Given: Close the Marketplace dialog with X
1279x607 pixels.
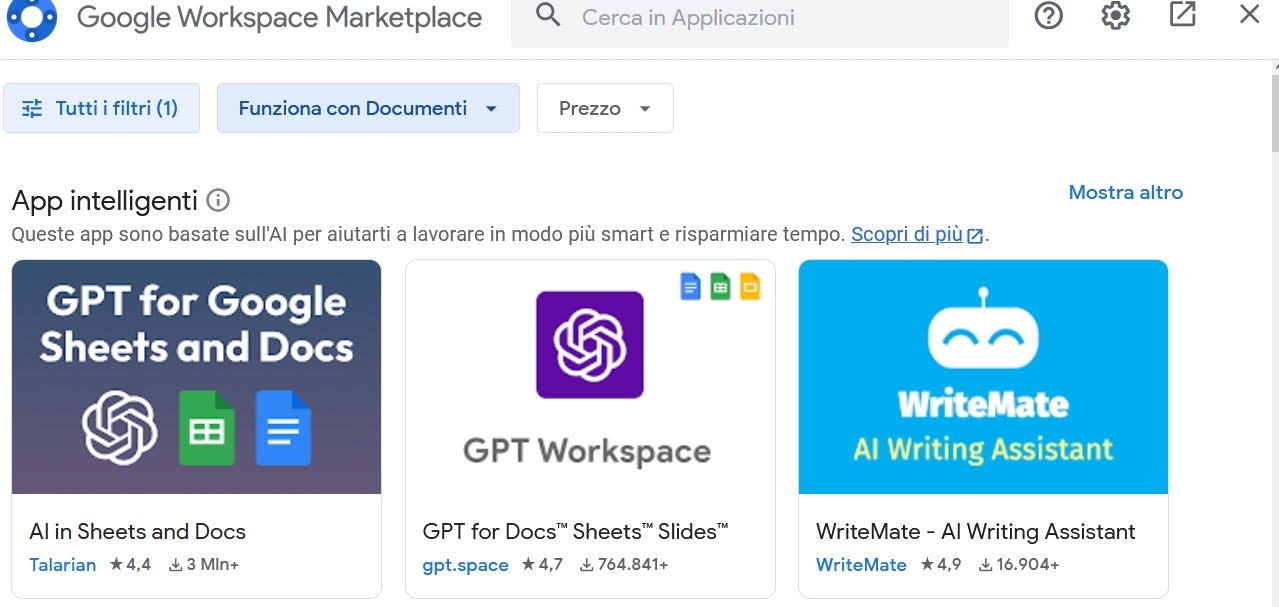Looking at the screenshot, I should tap(1249, 14).
